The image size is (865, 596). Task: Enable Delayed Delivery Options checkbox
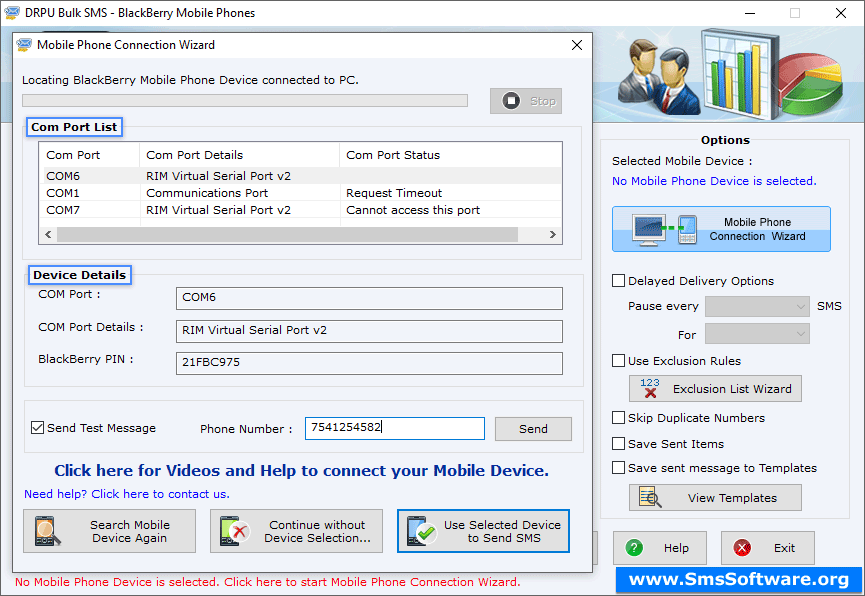click(x=618, y=280)
